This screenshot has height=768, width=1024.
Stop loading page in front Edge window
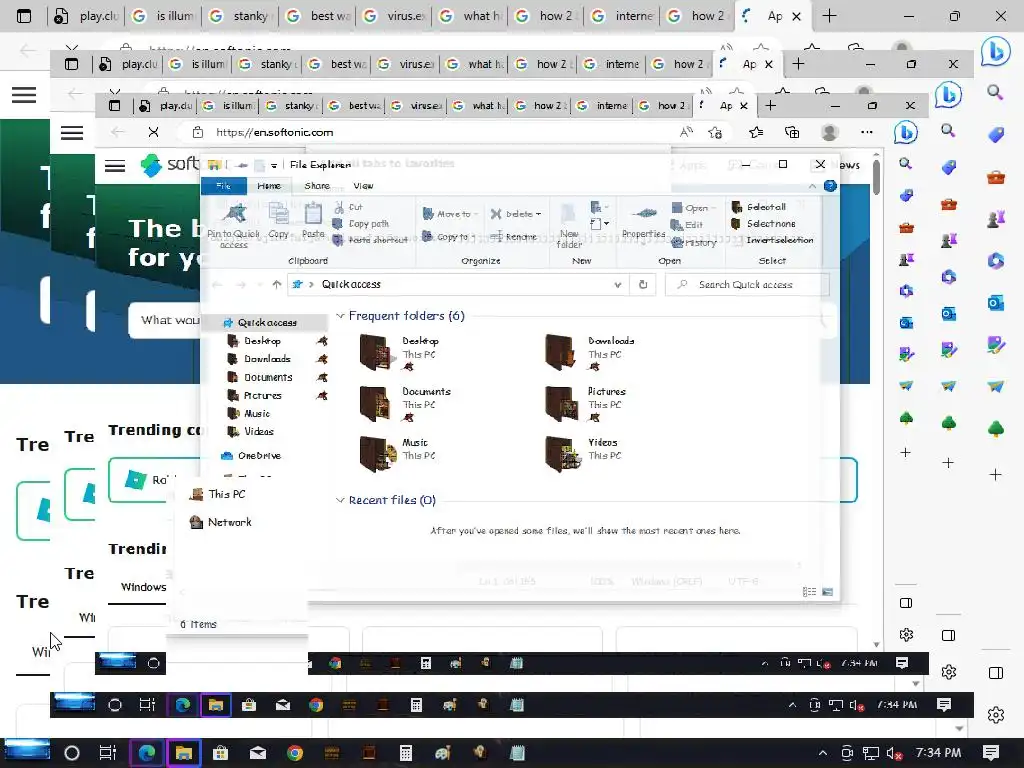[153, 132]
